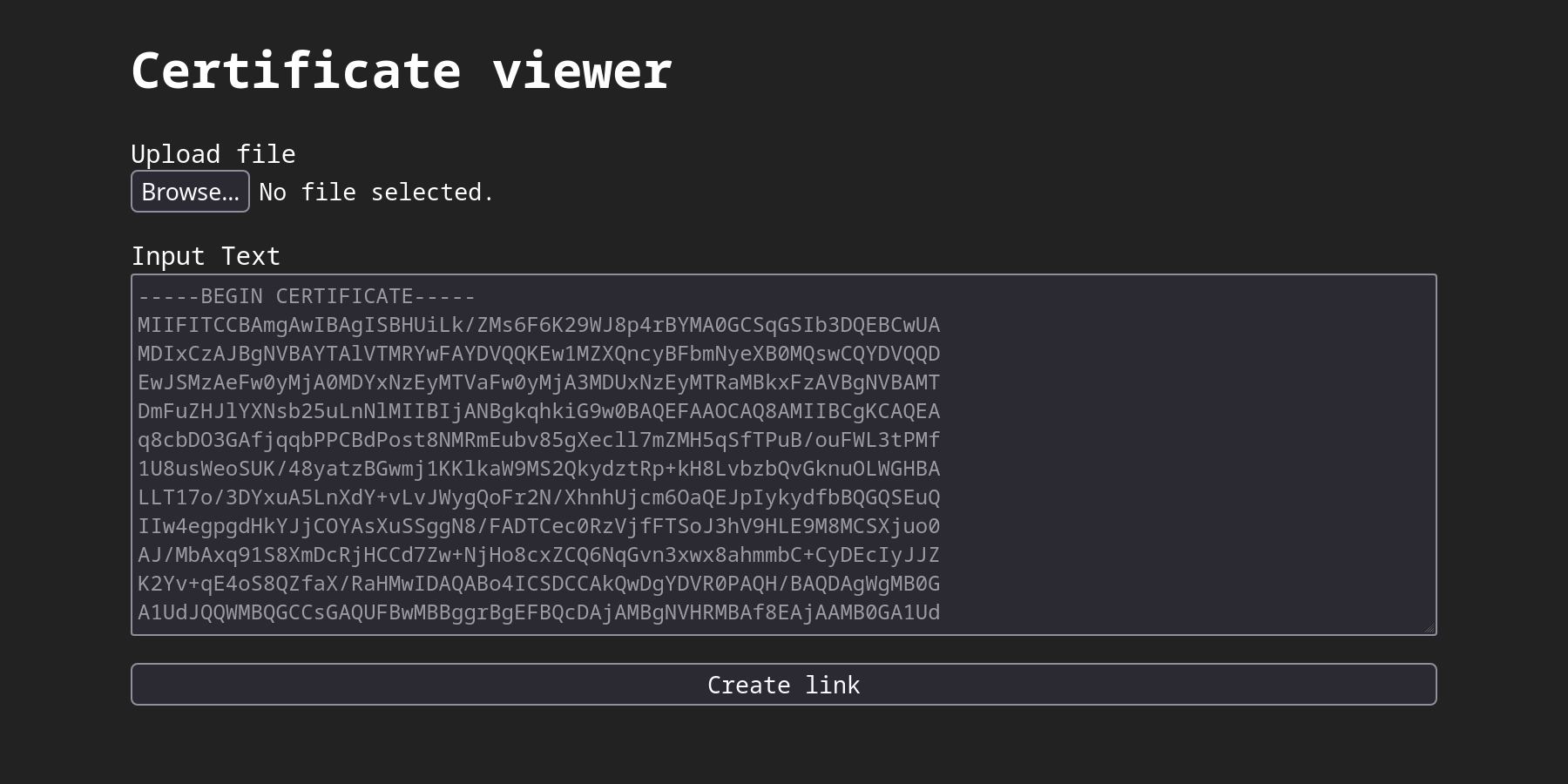Image resolution: width=1568 pixels, height=784 pixels.
Task: Click the line starting with A1UdJQQWMBQG
Action: click(x=539, y=612)
